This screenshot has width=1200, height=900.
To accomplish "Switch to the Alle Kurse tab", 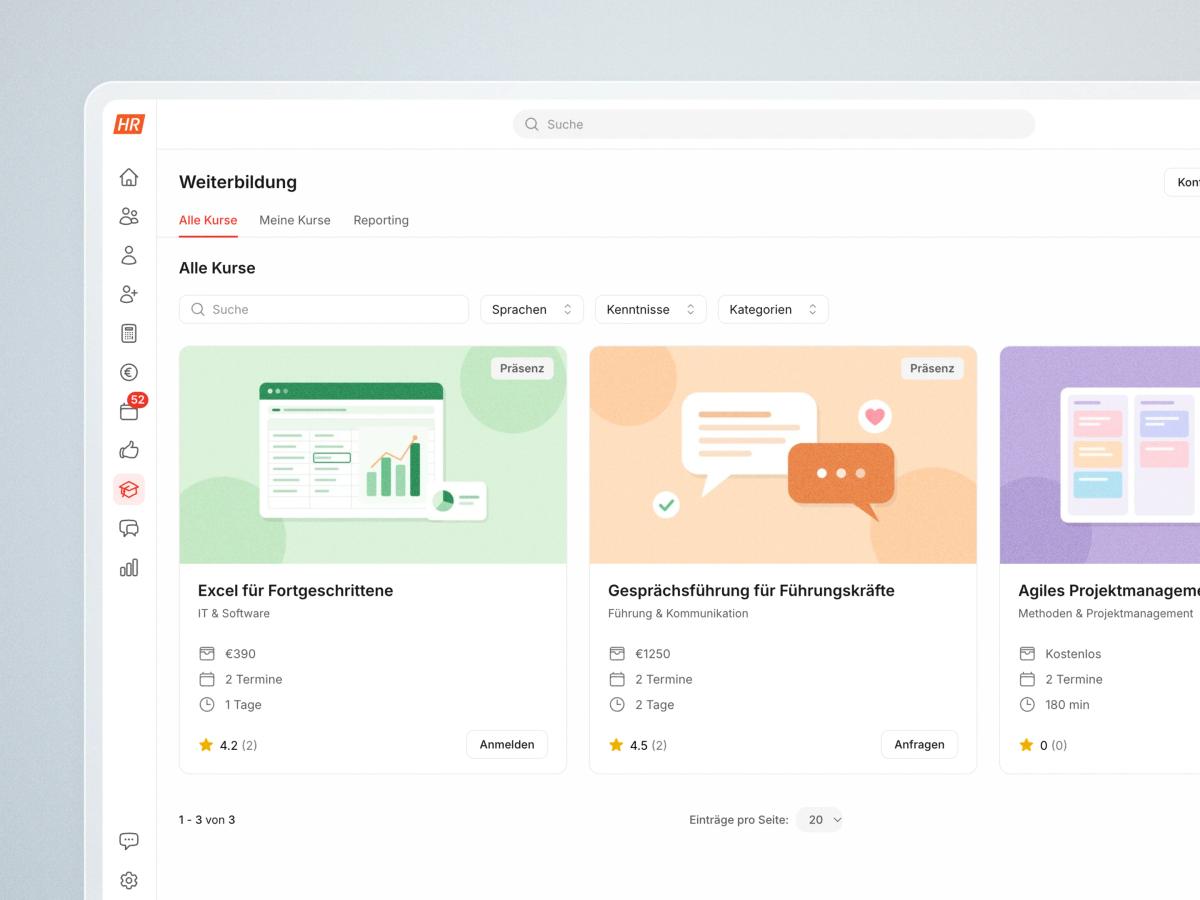I will click(x=208, y=220).
